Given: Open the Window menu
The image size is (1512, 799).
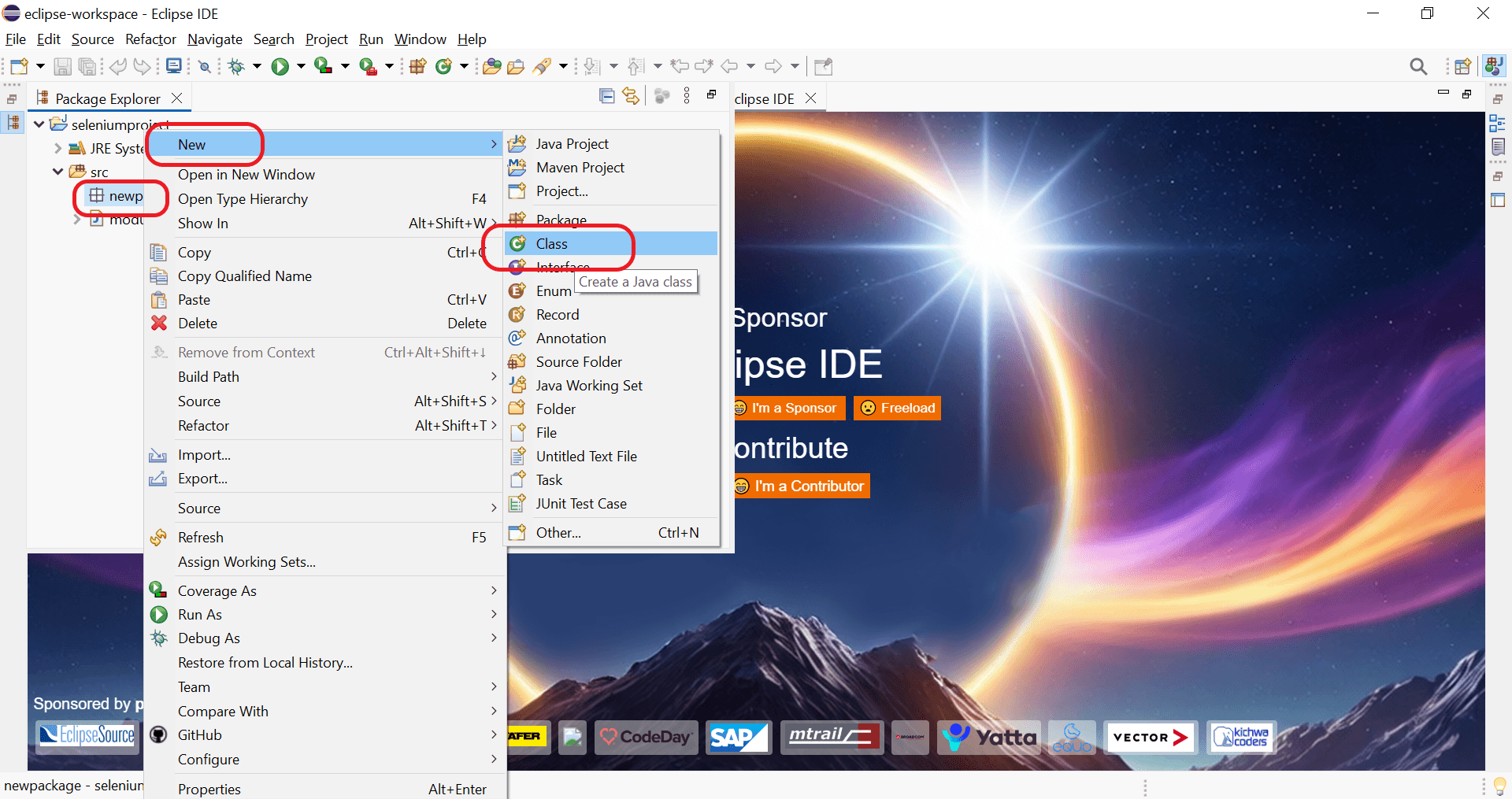Looking at the screenshot, I should (x=420, y=39).
